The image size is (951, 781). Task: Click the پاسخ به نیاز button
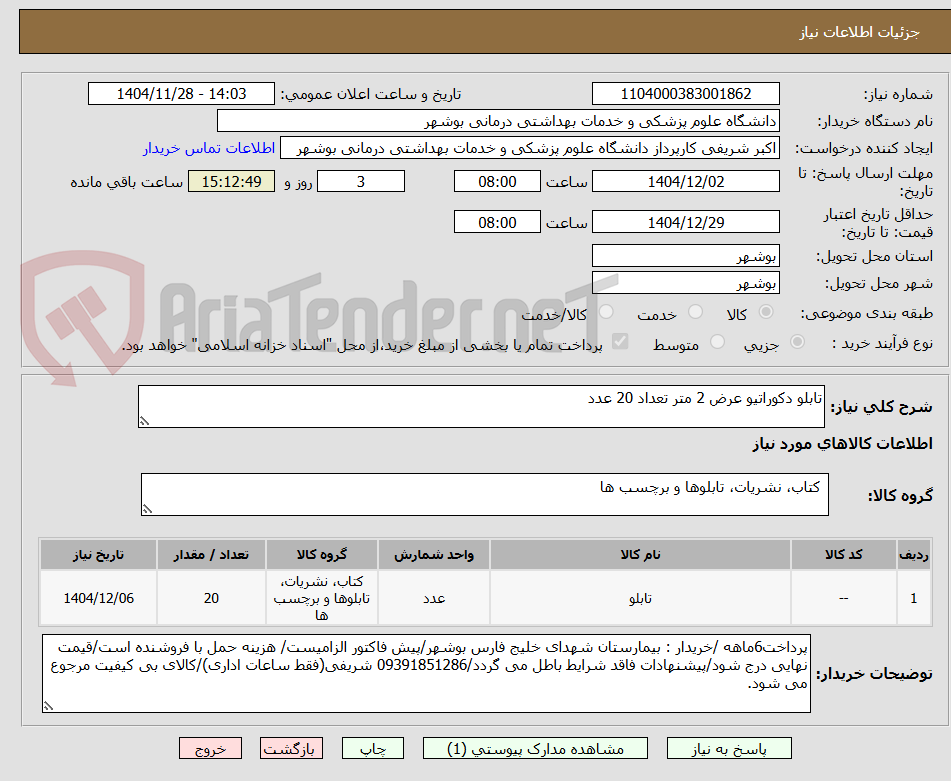coord(729,748)
